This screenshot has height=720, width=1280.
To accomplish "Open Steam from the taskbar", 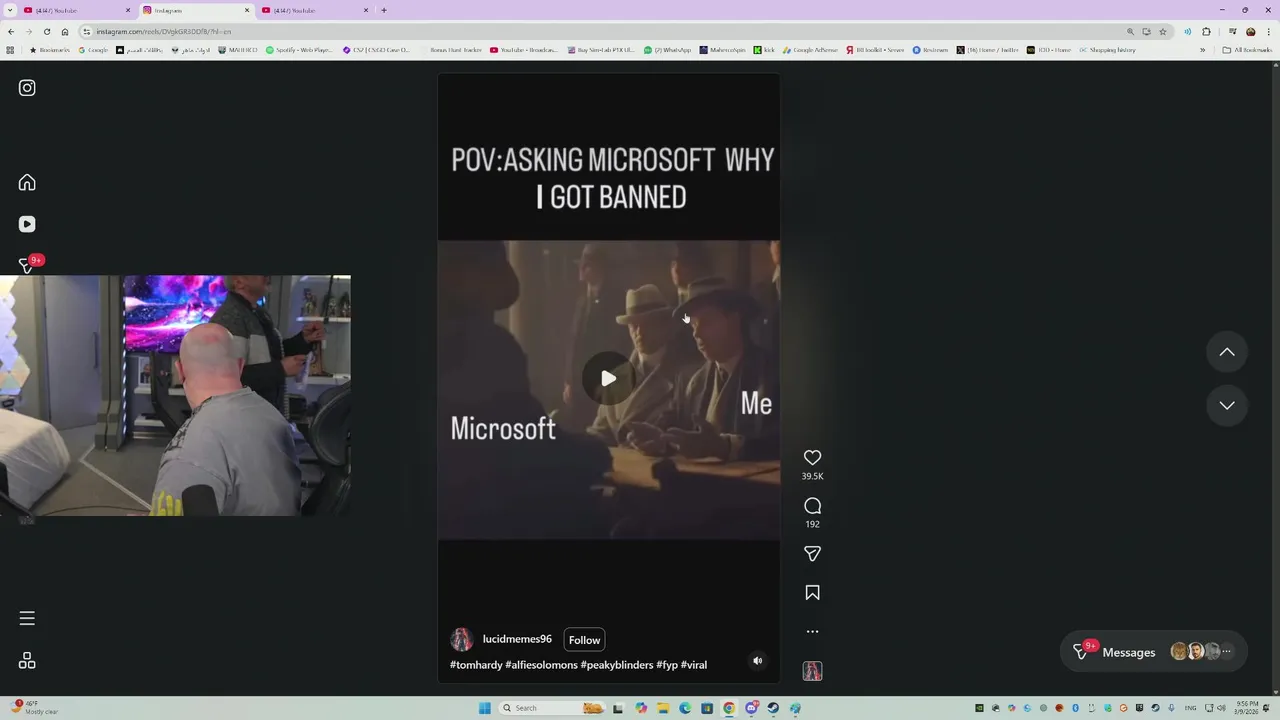I will click(x=773, y=708).
